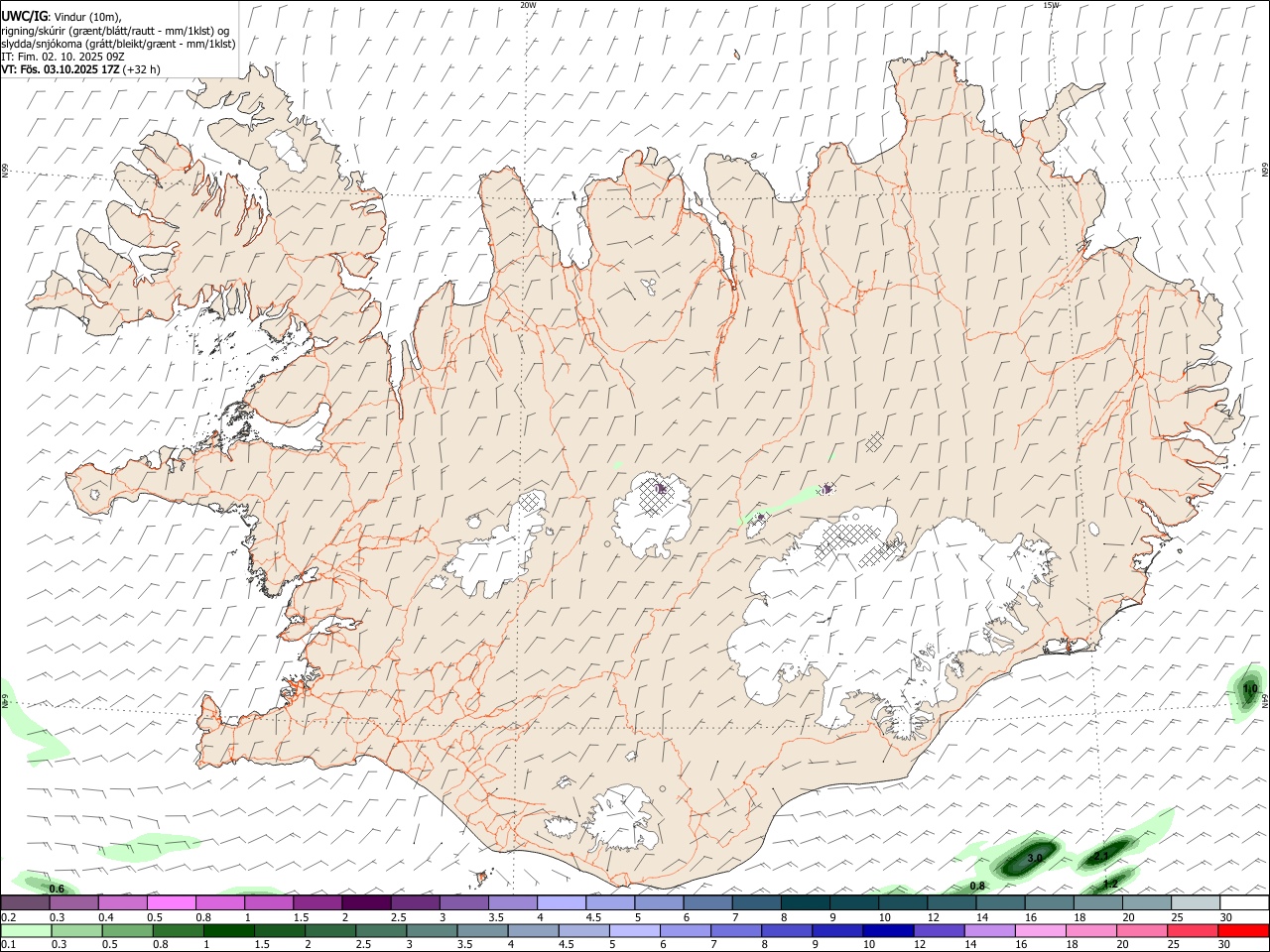Click the '0.2' label under the snow legend
The image size is (1270, 952).
[x=8, y=917]
